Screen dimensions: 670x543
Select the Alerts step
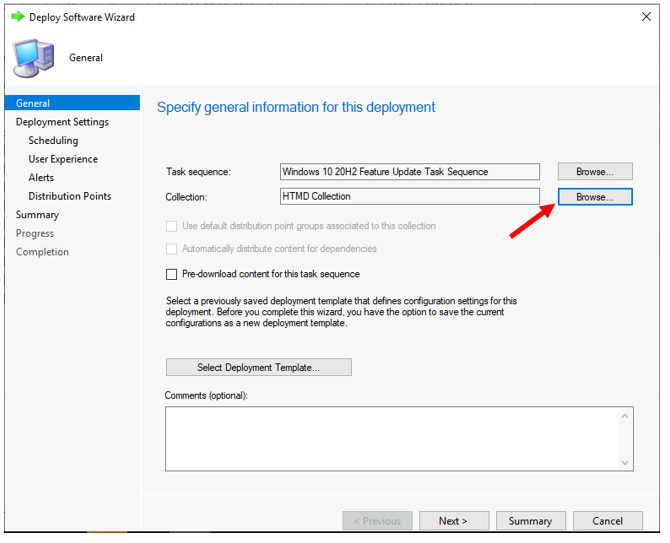pos(41,177)
